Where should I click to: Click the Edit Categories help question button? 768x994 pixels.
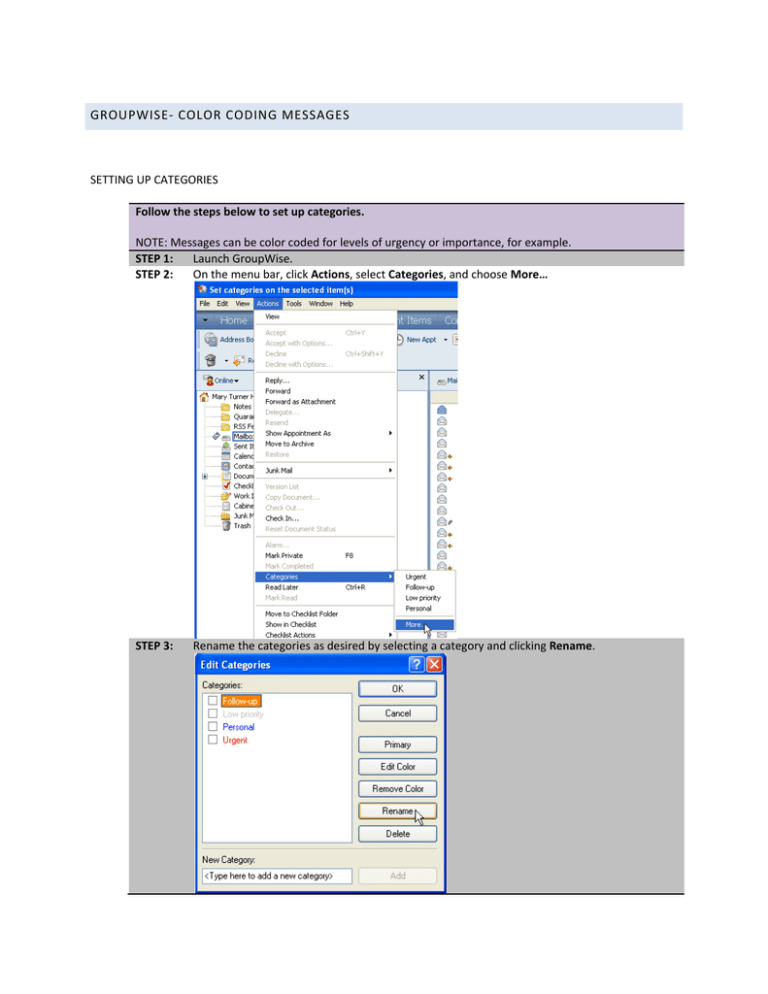point(416,664)
